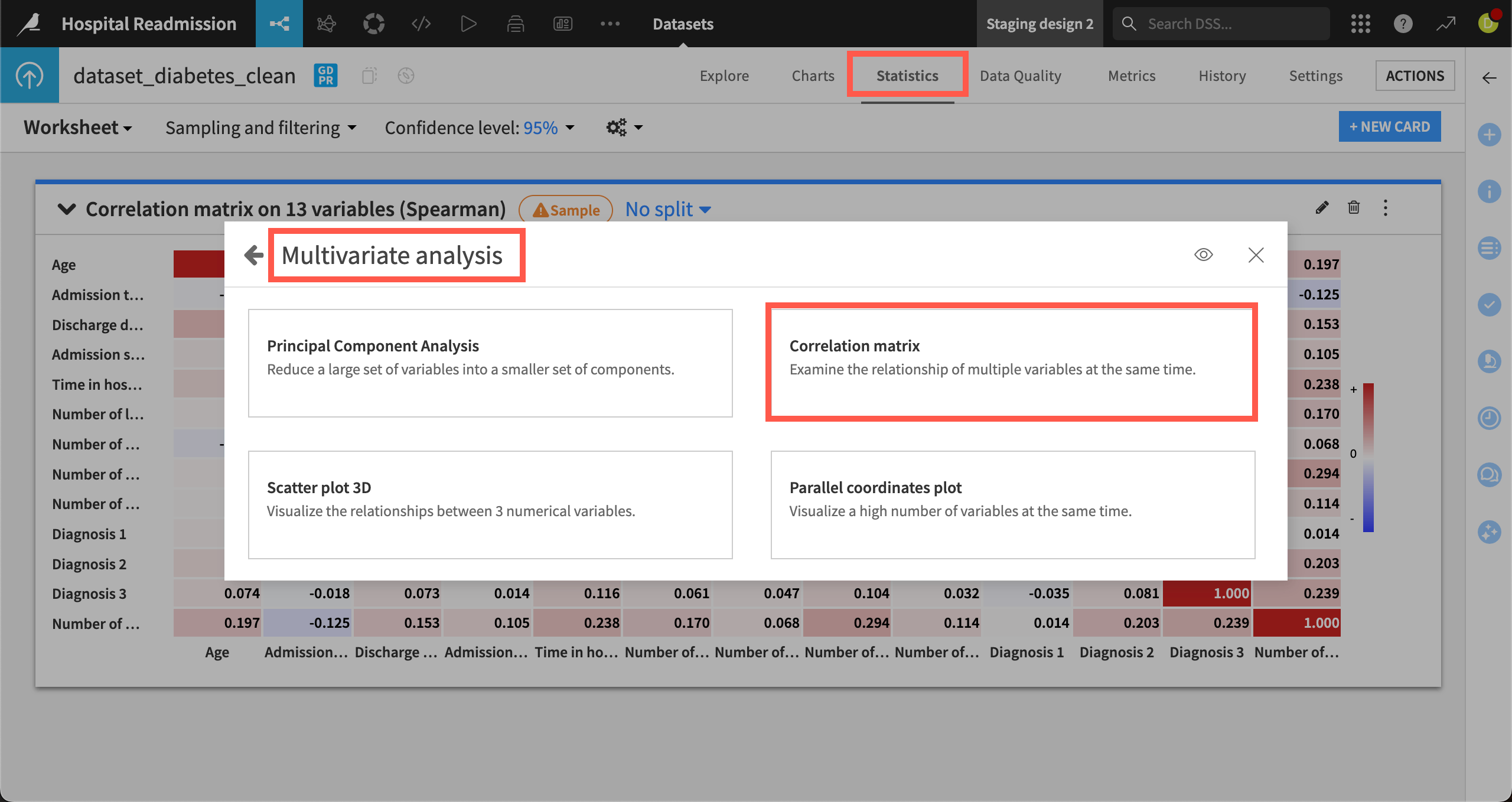Open the scenarios play icon in navbar
The width and height of the screenshot is (1512, 802).
point(468,24)
